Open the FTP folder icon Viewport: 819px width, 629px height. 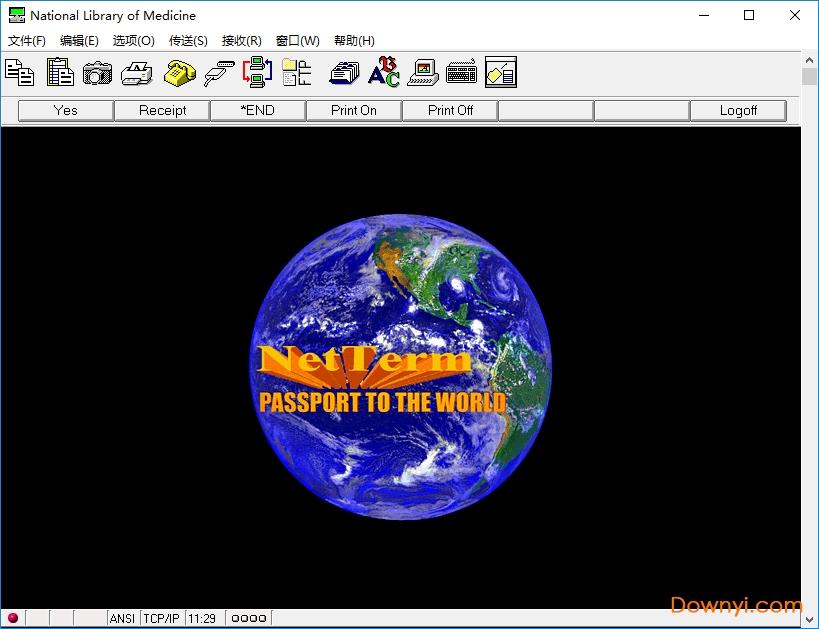[x=297, y=73]
